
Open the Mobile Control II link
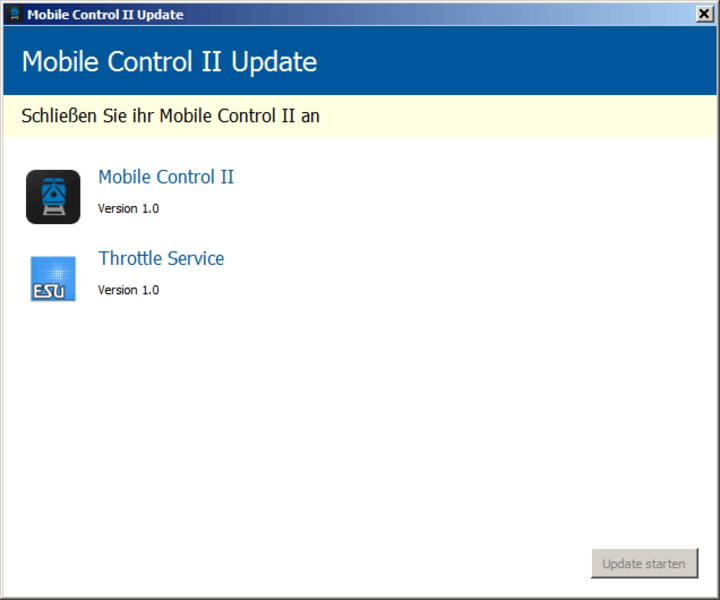tap(166, 177)
